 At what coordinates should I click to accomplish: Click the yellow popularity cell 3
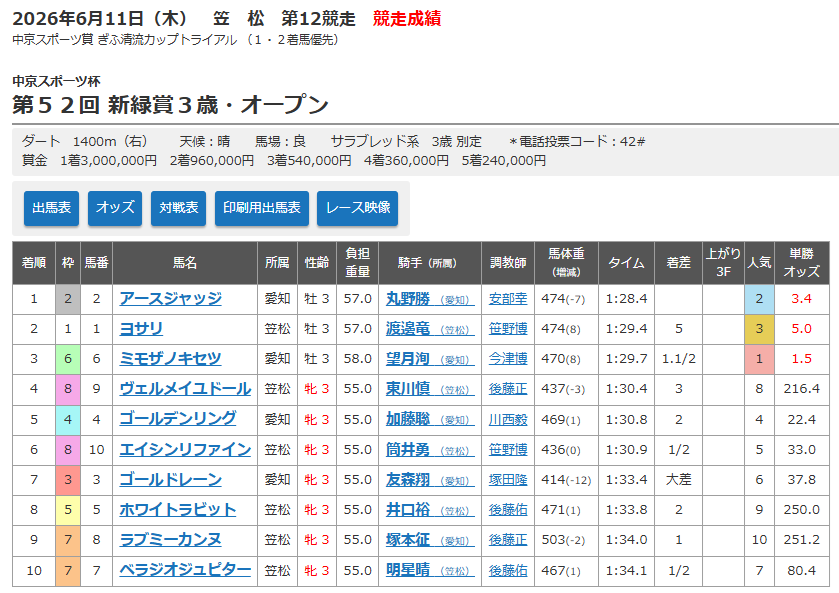[759, 329]
